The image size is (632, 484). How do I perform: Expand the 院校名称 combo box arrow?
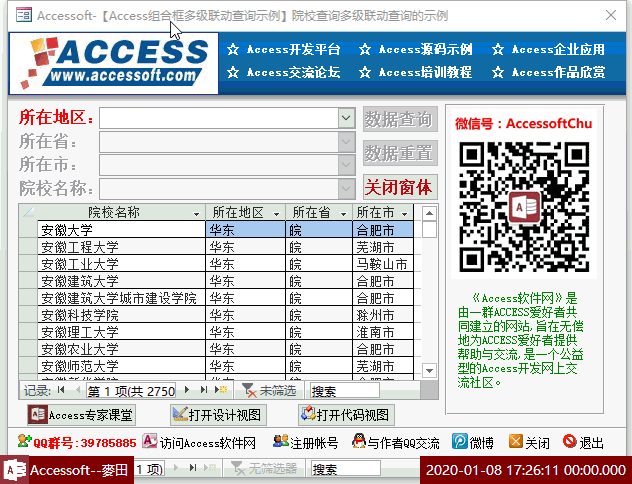[x=346, y=188]
